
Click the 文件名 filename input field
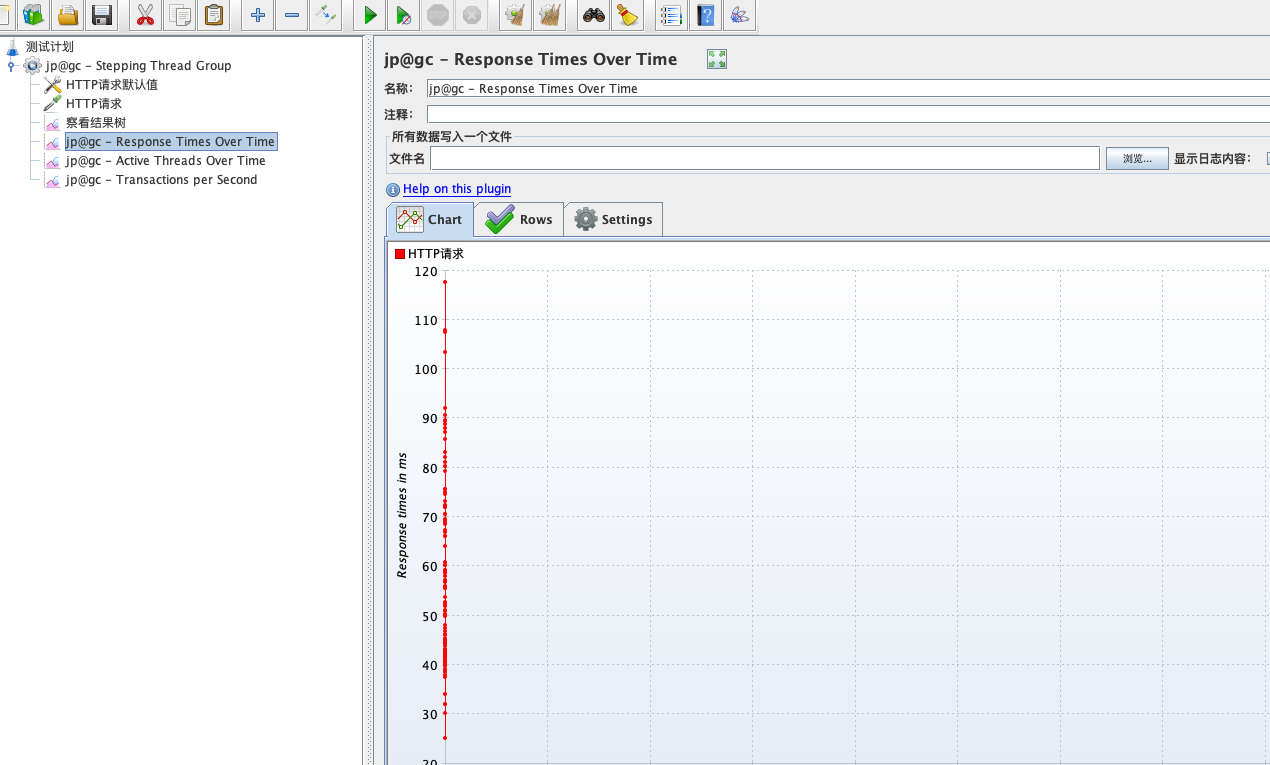(x=764, y=159)
